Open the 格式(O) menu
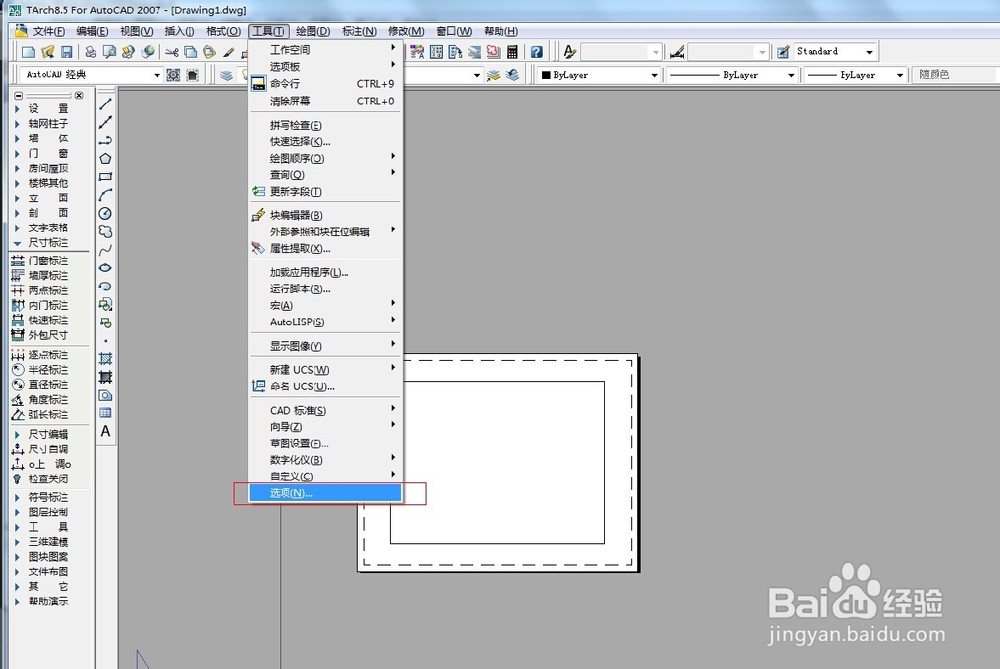This screenshot has height=669, width=1000. [223, 31]
